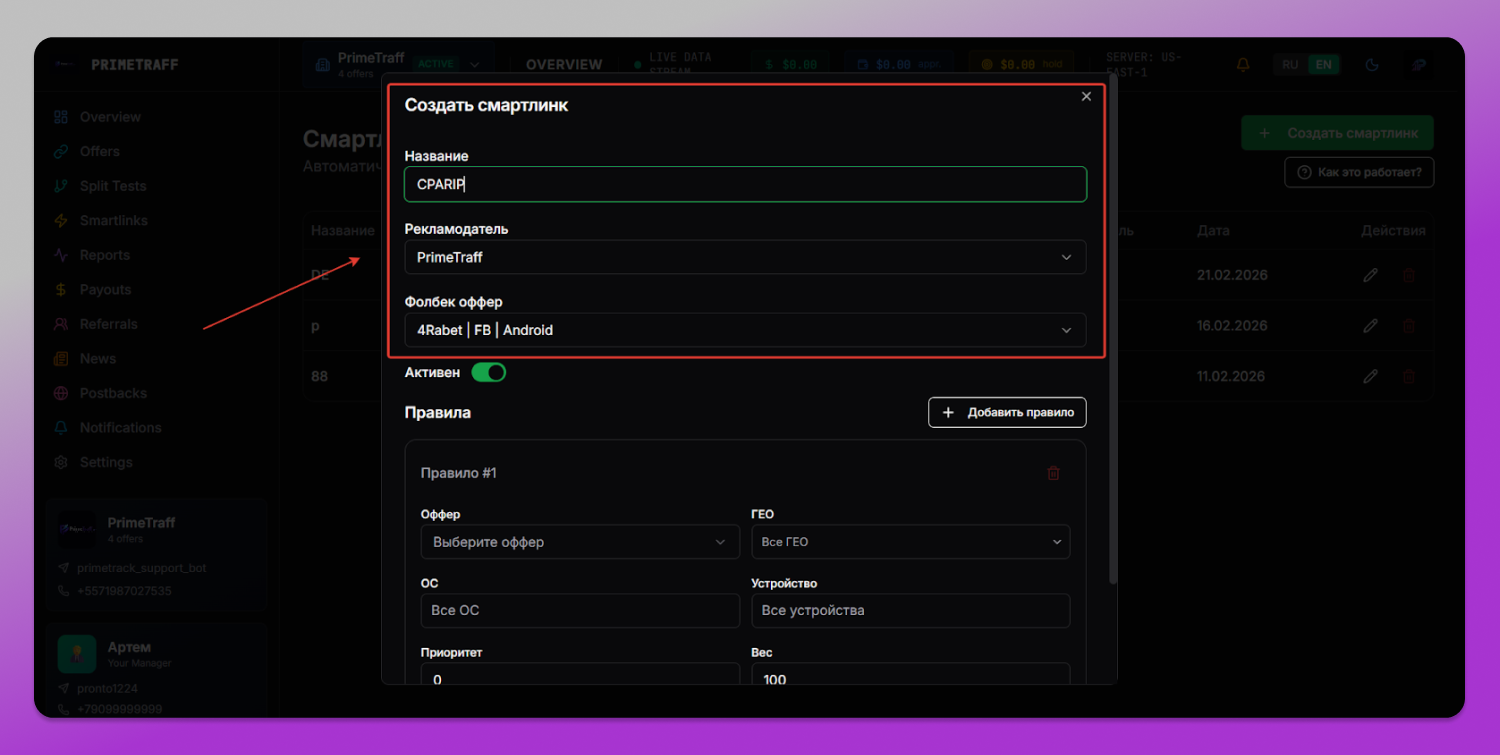Open the Рекламодатель dropdown
This screenshot has height=755, width=1500.
pyautogui.click(x=745, y=257)
